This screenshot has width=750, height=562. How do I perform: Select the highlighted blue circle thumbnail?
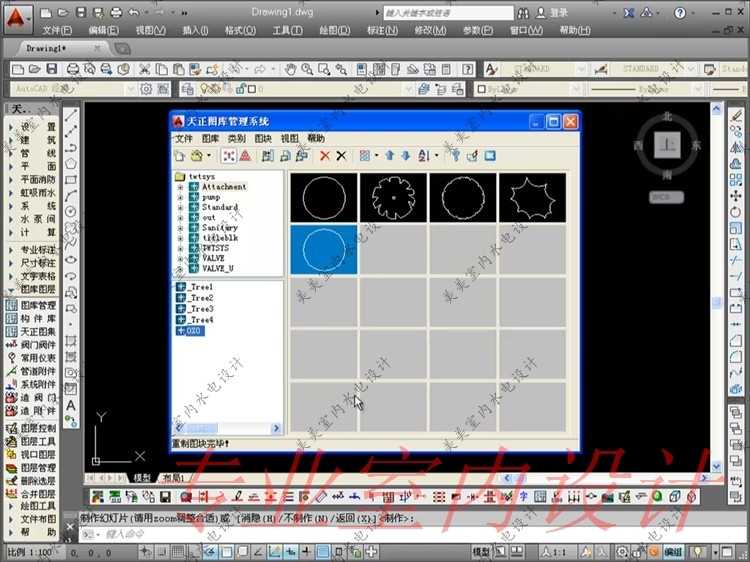pos(324,249)
